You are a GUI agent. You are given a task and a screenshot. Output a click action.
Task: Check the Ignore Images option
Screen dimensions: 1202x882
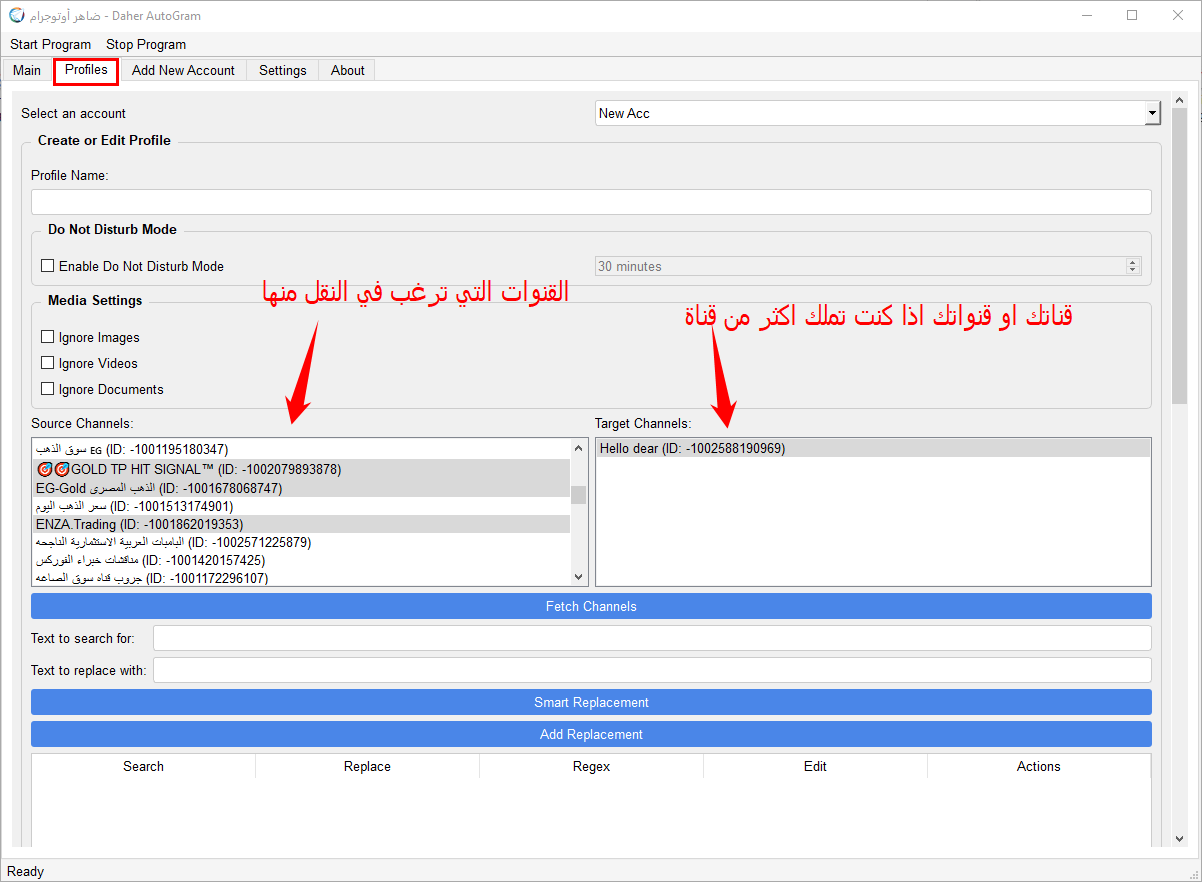(47, 337)
